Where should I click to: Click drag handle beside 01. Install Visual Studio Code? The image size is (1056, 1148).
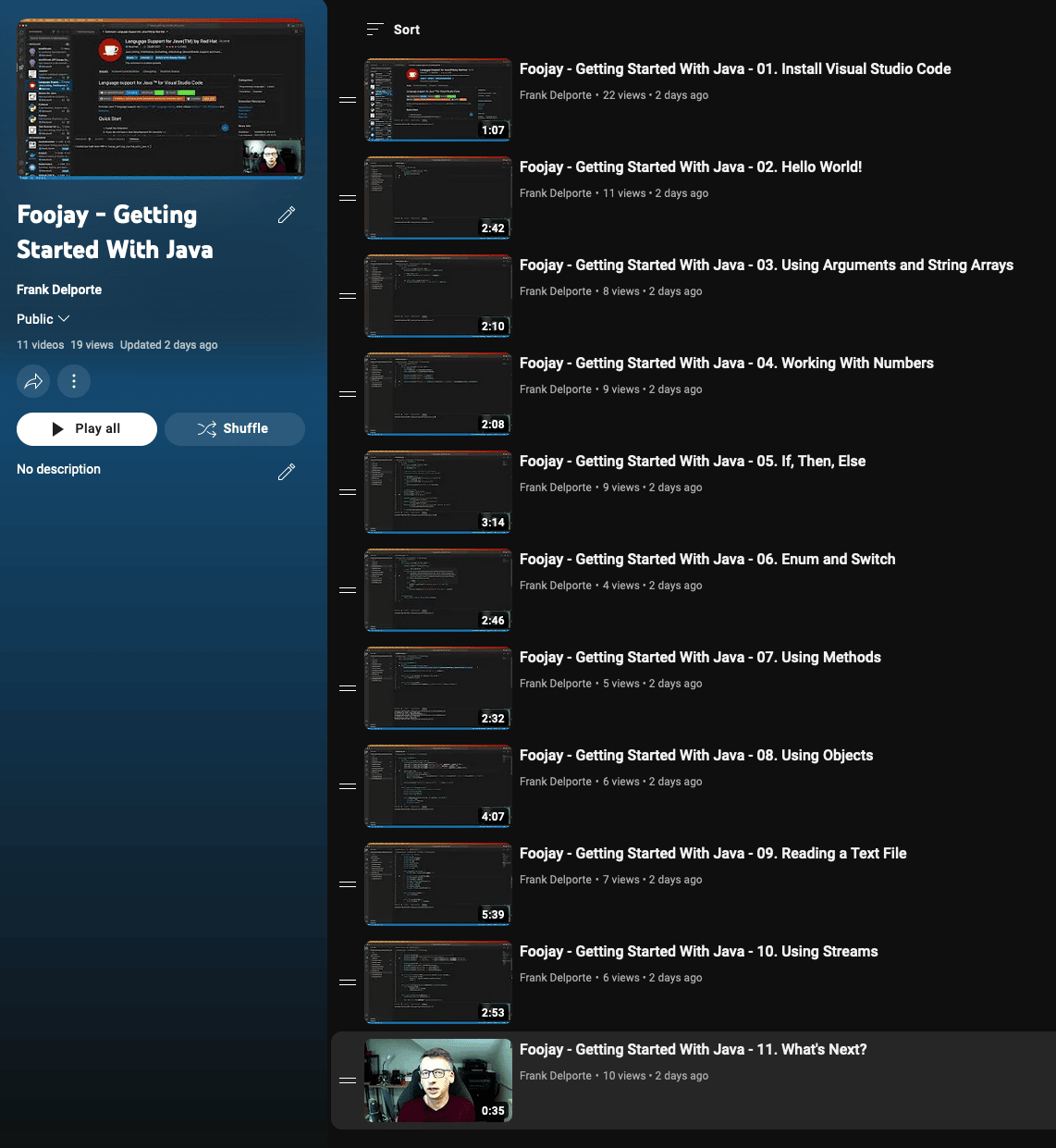coord(348,100)
